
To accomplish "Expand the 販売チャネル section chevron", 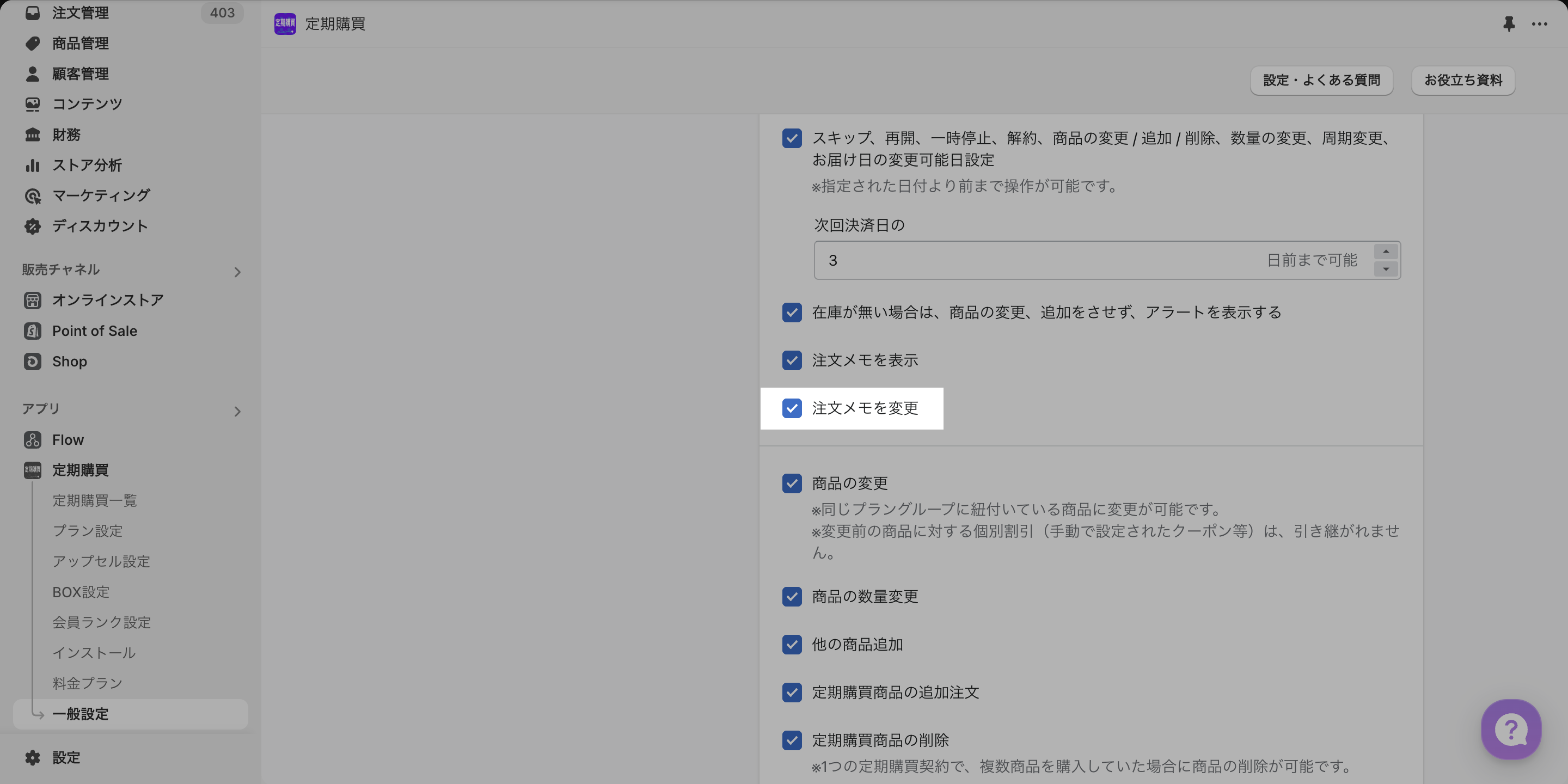I will 237,272.
